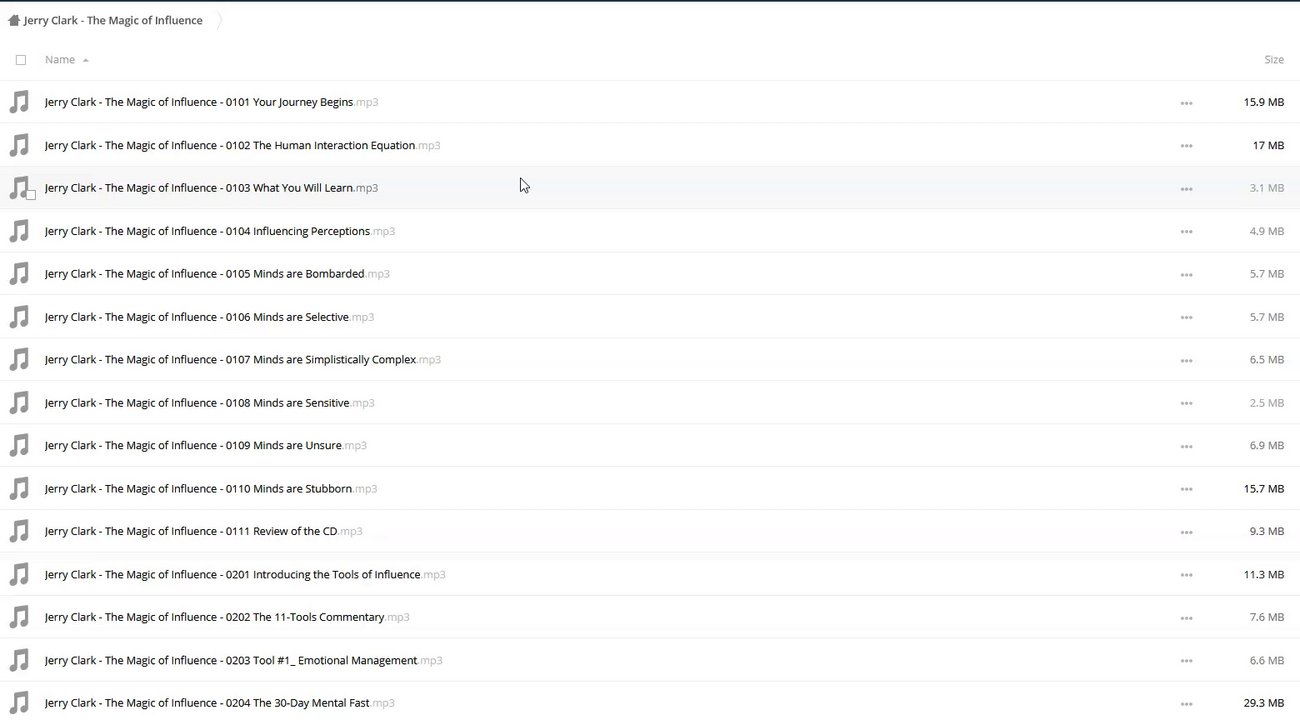1300x720 pixels.
Task: Tick the checkbox on the 0103 What You Will Learn row
Action: pos(31,195)
